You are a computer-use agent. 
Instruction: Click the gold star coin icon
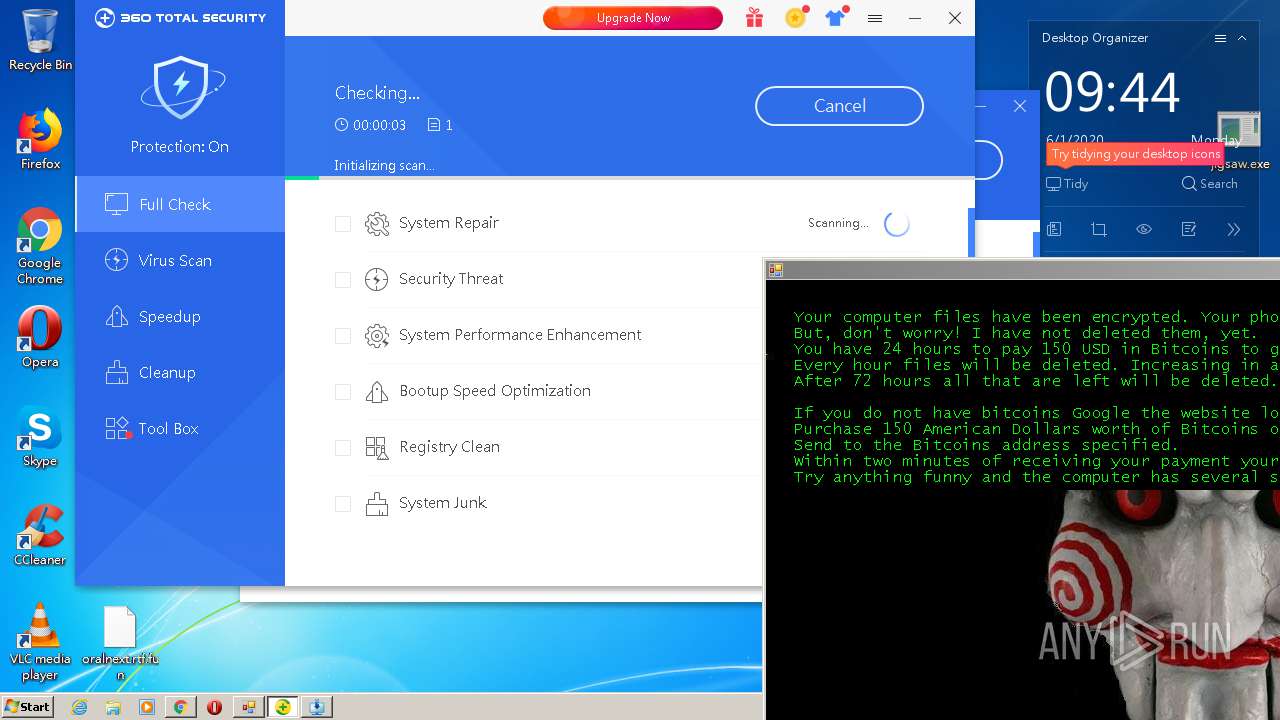pos(795,18)
